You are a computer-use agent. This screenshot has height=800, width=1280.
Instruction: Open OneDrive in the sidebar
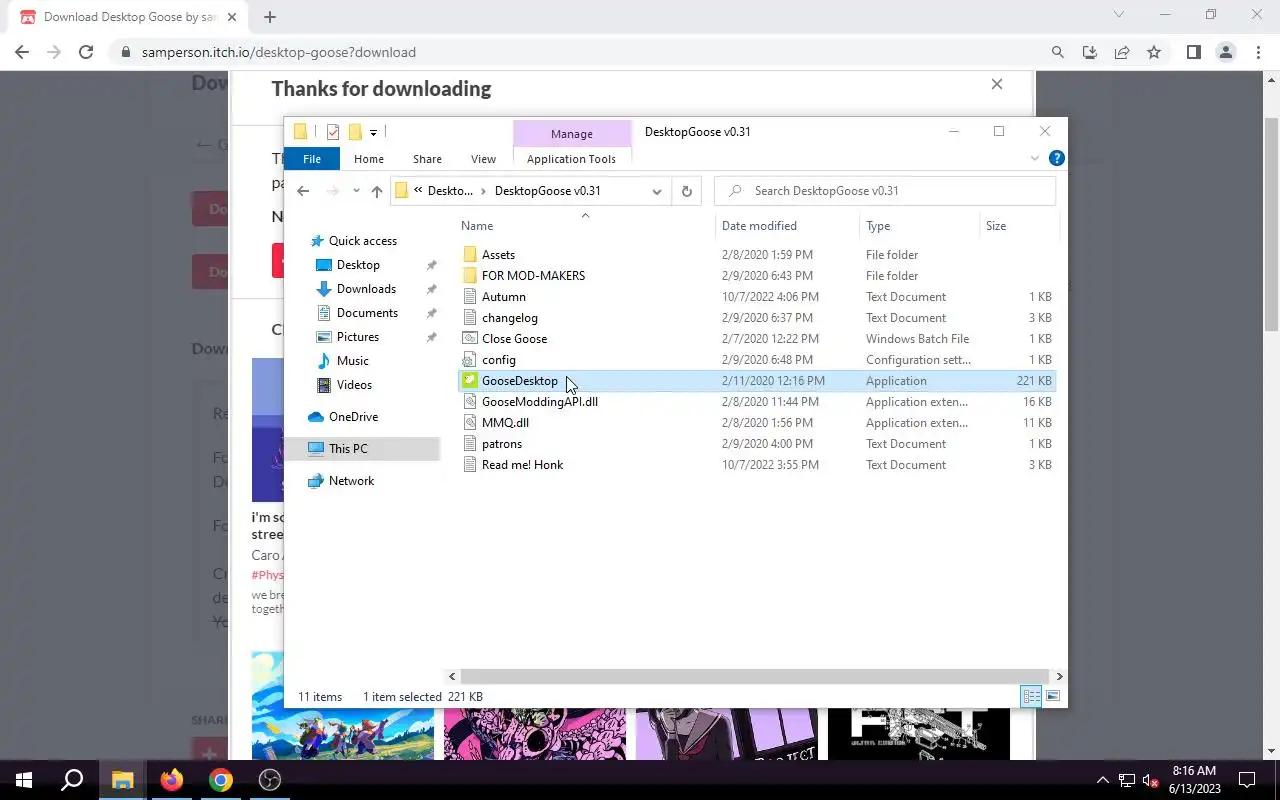[353, 417]
